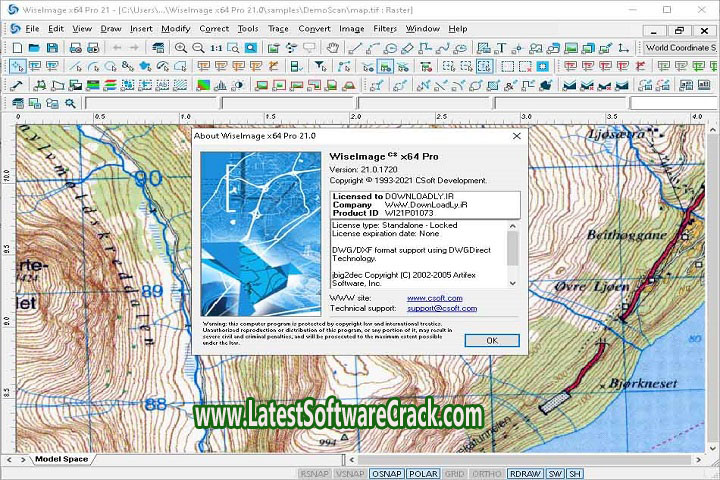Screen dimensions: 720x480
Task: Click the New document icon
Action: (17, 47)
